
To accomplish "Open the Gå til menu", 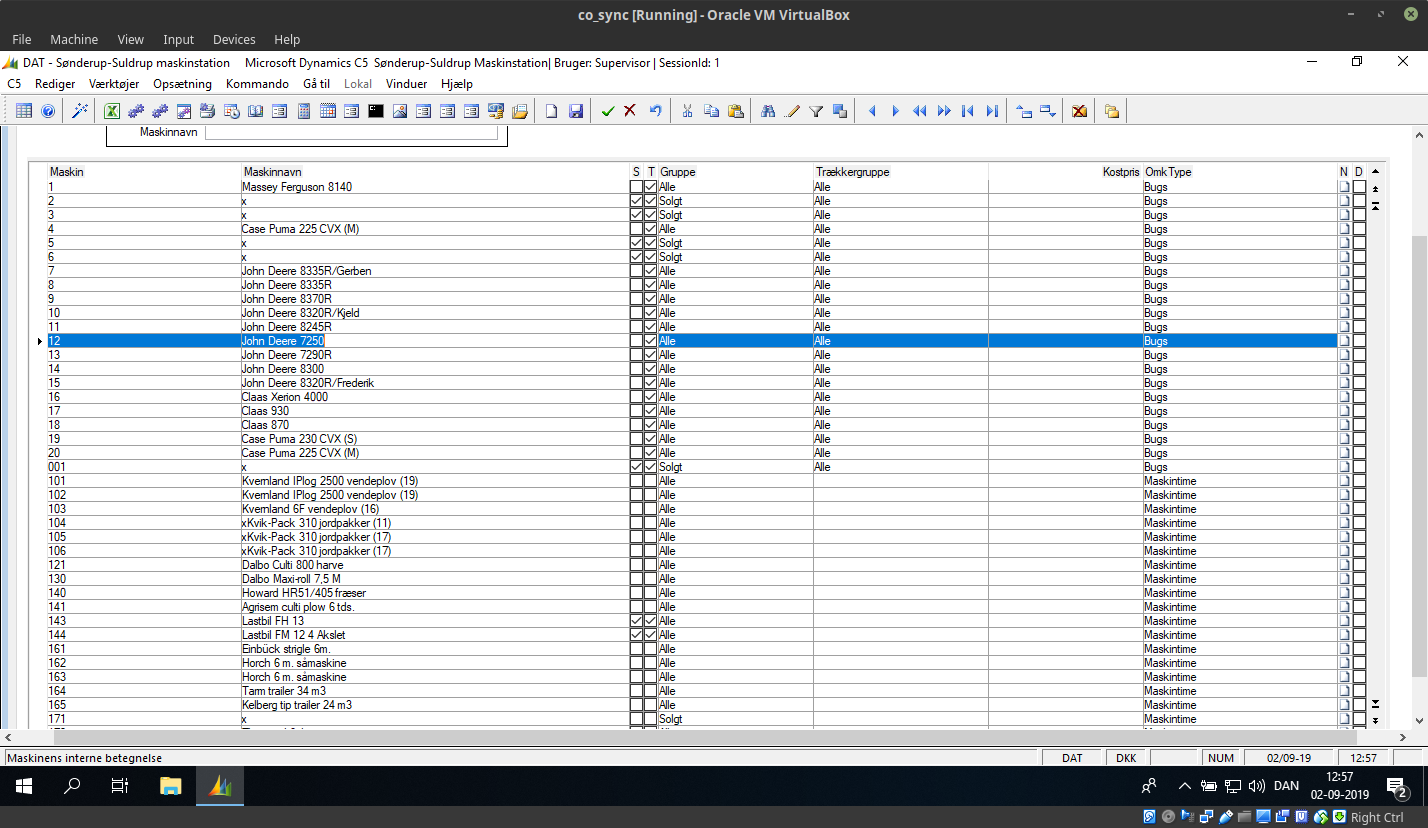I will [x=316, y=84].
